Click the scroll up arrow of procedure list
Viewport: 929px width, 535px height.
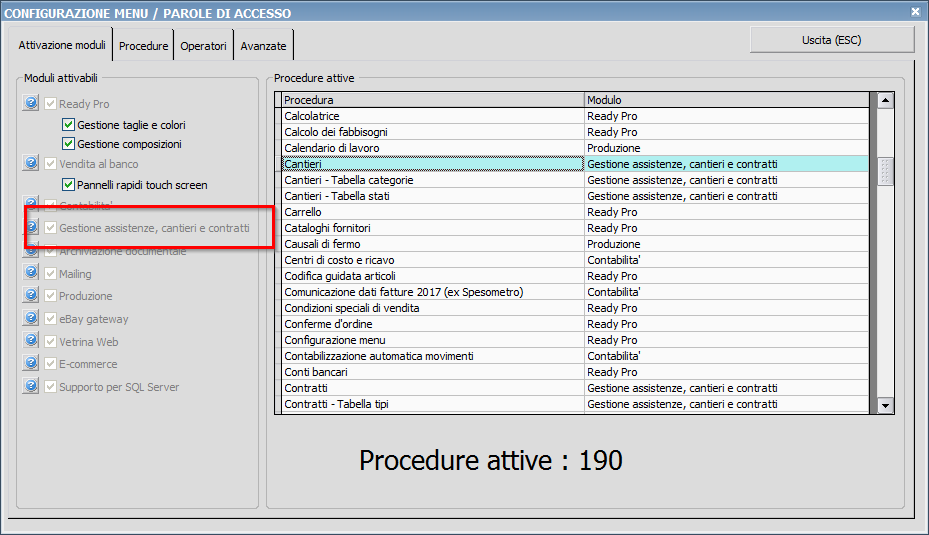pos(885,100)
